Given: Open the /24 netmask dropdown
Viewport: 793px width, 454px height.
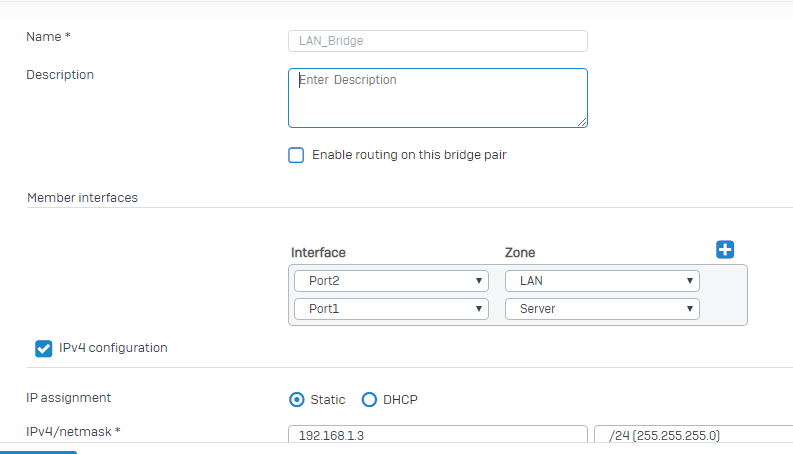Looking at the screenshot, I should pos(692,435).
